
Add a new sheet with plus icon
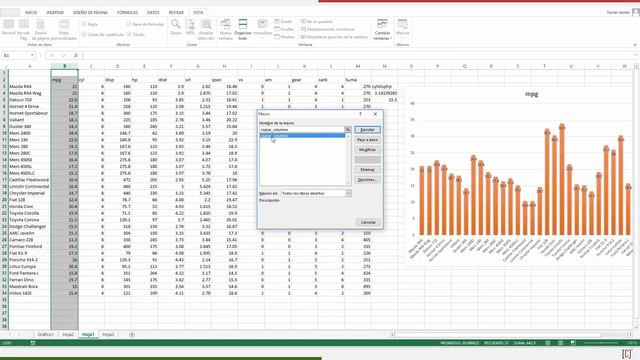[x=132, y=335]
